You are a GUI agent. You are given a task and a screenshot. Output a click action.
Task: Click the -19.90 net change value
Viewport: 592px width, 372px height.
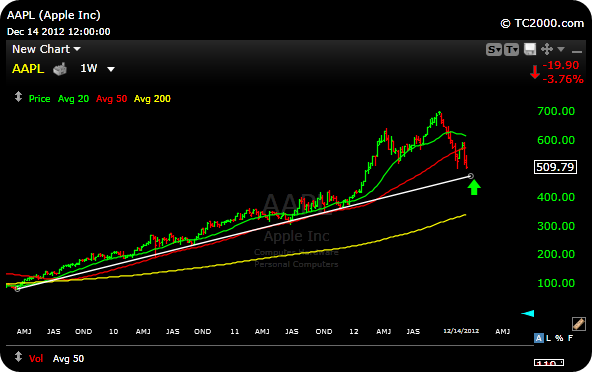coord(561,65)
